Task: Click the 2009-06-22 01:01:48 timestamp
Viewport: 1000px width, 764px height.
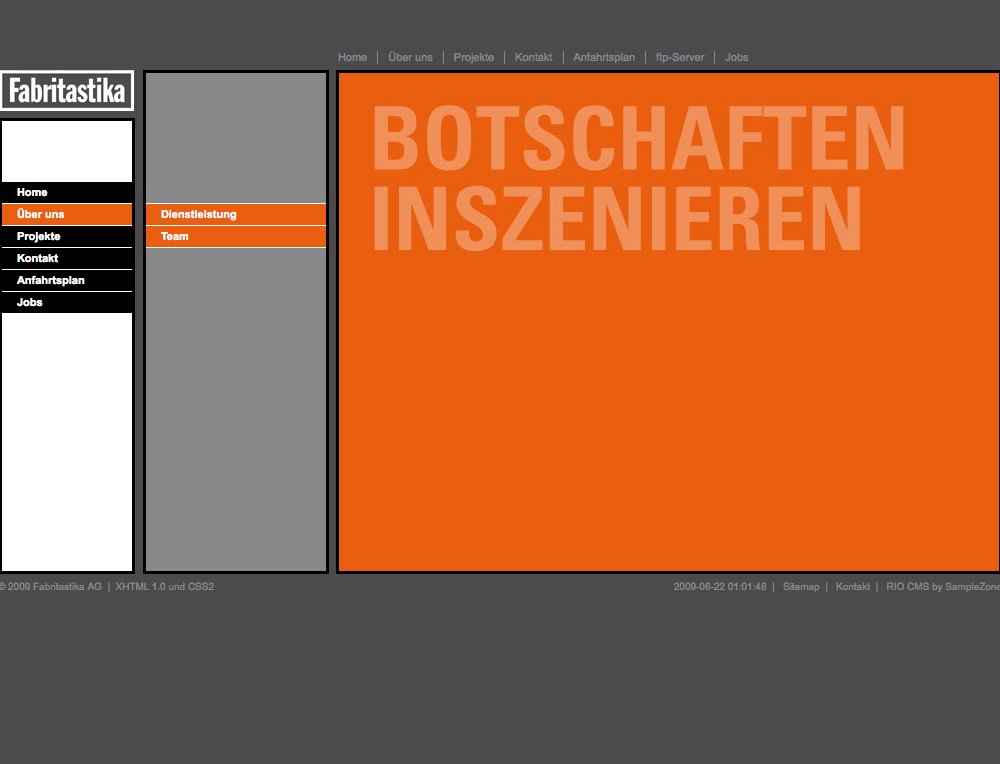Action: [720, 587]
